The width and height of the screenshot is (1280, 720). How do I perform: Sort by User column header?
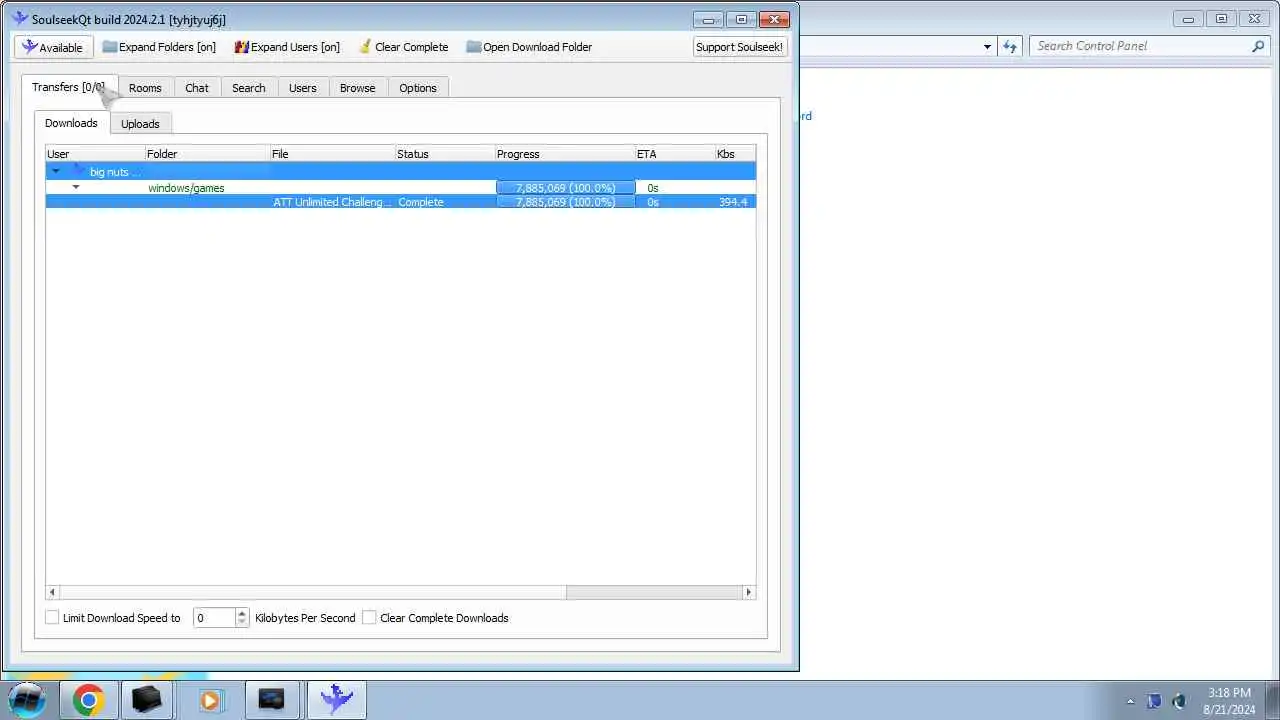click(x=96, y=154)
